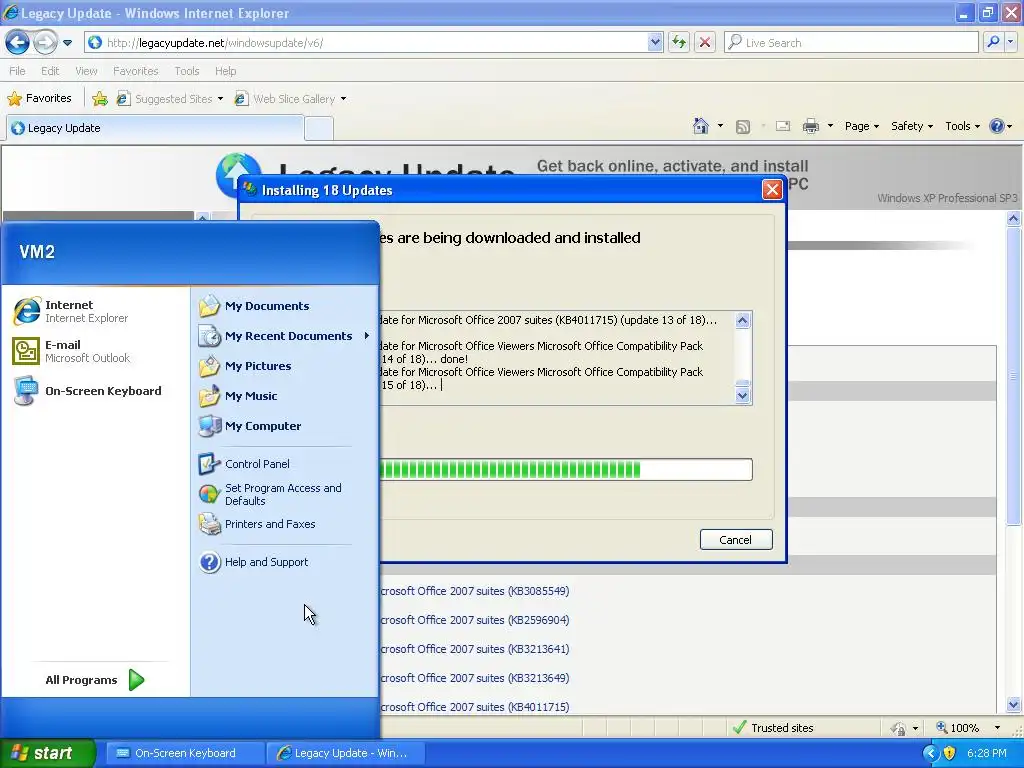Screen dimensions: 1024x768
Task: Expand All Programs list
Action: click(95, 680)
